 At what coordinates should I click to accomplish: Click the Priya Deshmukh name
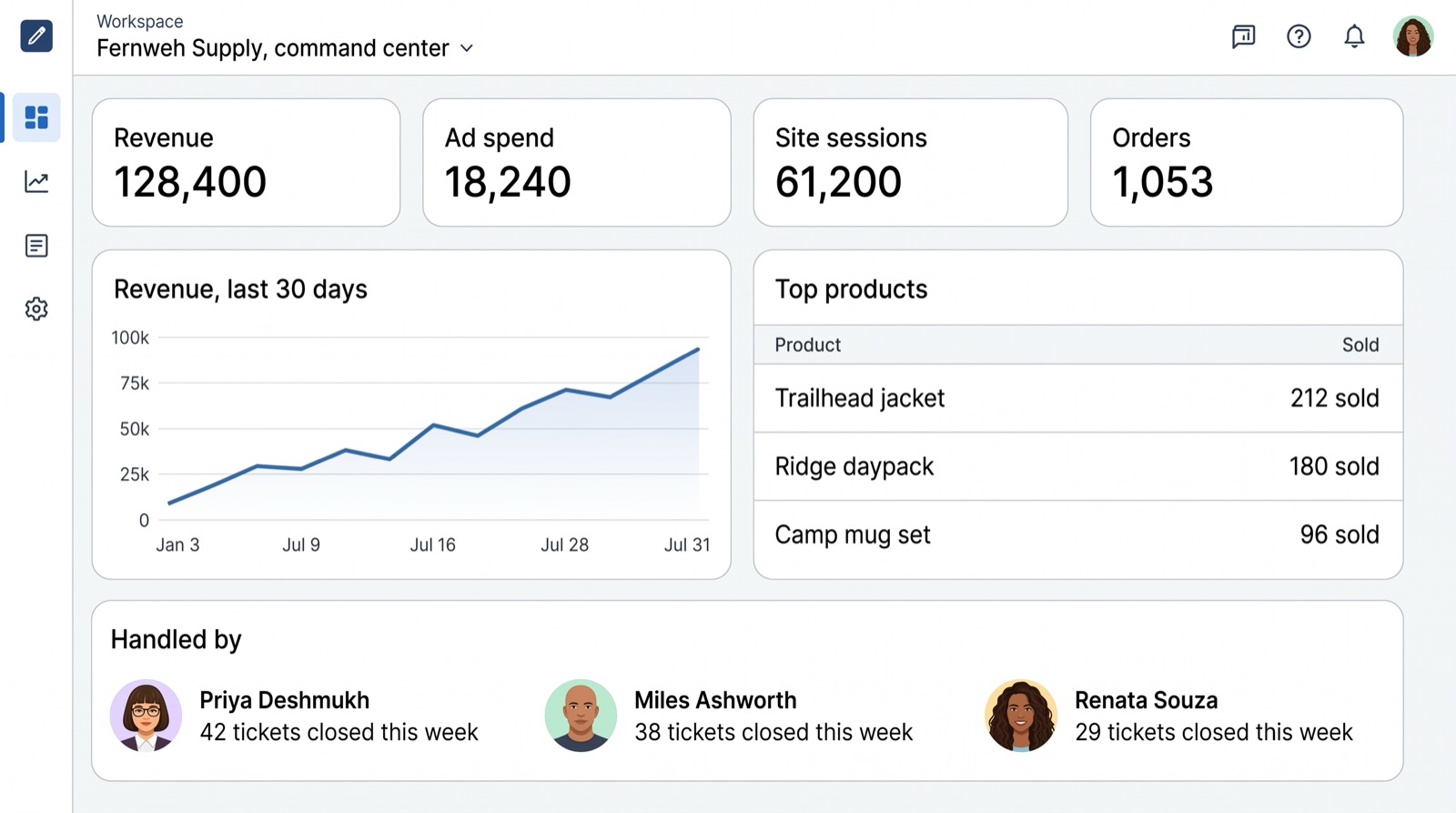(x=285, y=700)
